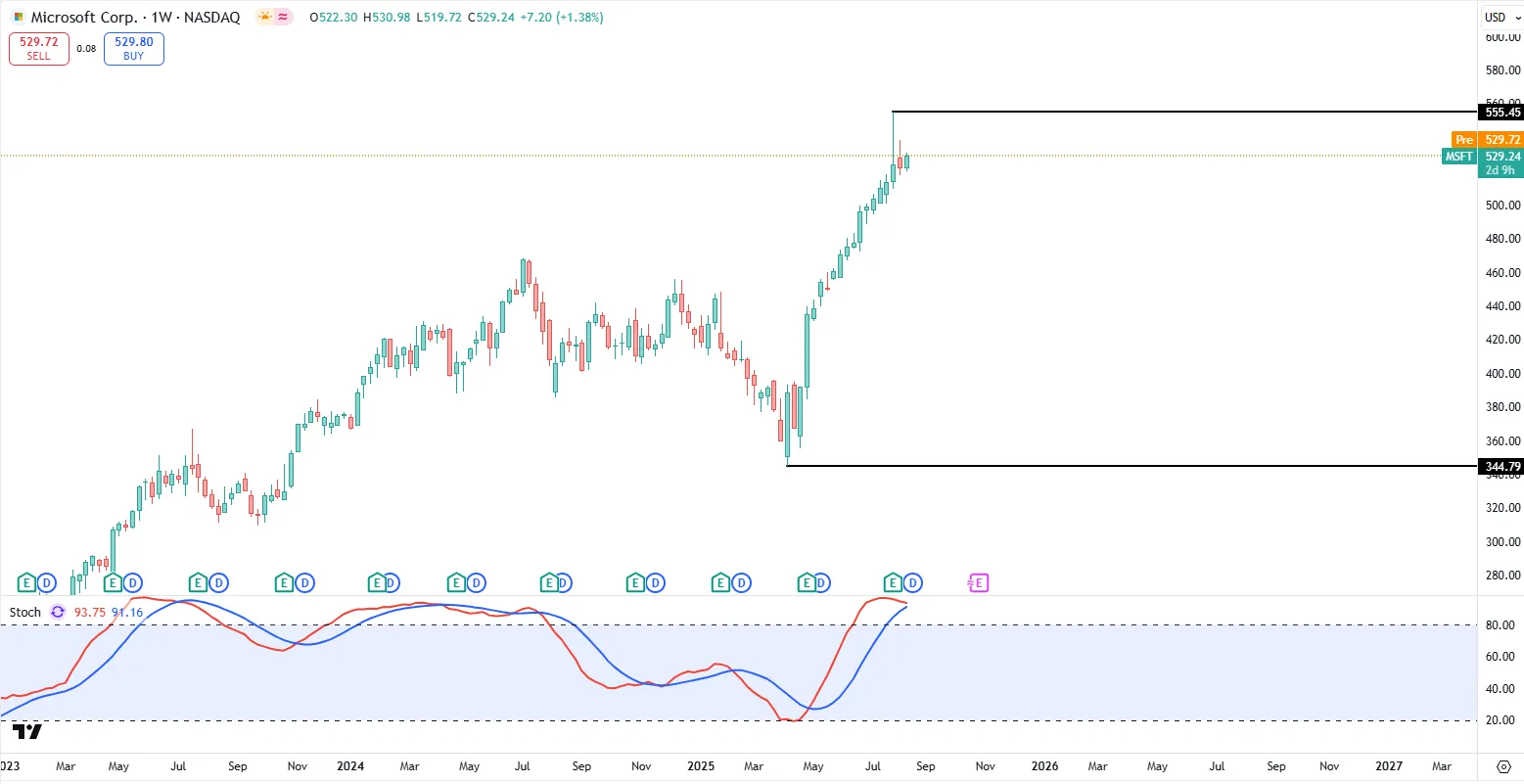The width and height of the screenshot is (1524, 784).
Task: Click the low value L519.72
Action: click(x=439, y=18)
